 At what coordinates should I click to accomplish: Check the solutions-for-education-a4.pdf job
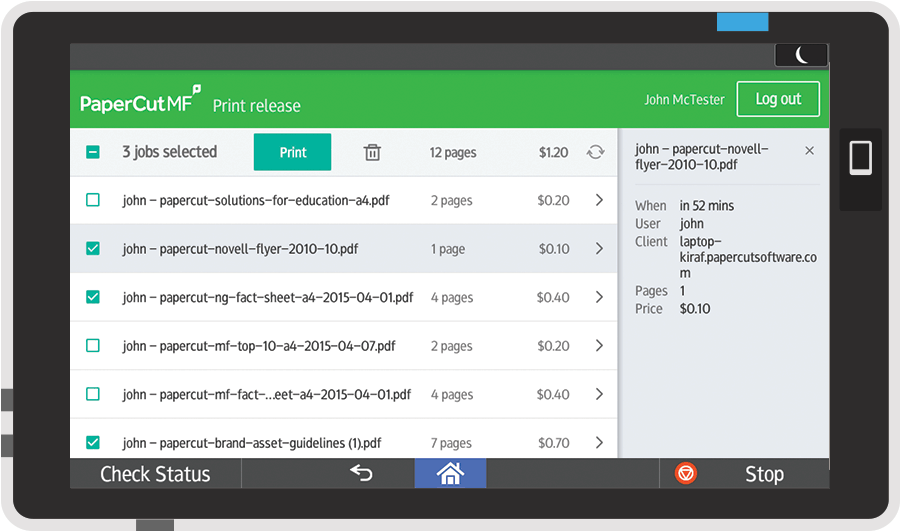(x=93, y=200)
